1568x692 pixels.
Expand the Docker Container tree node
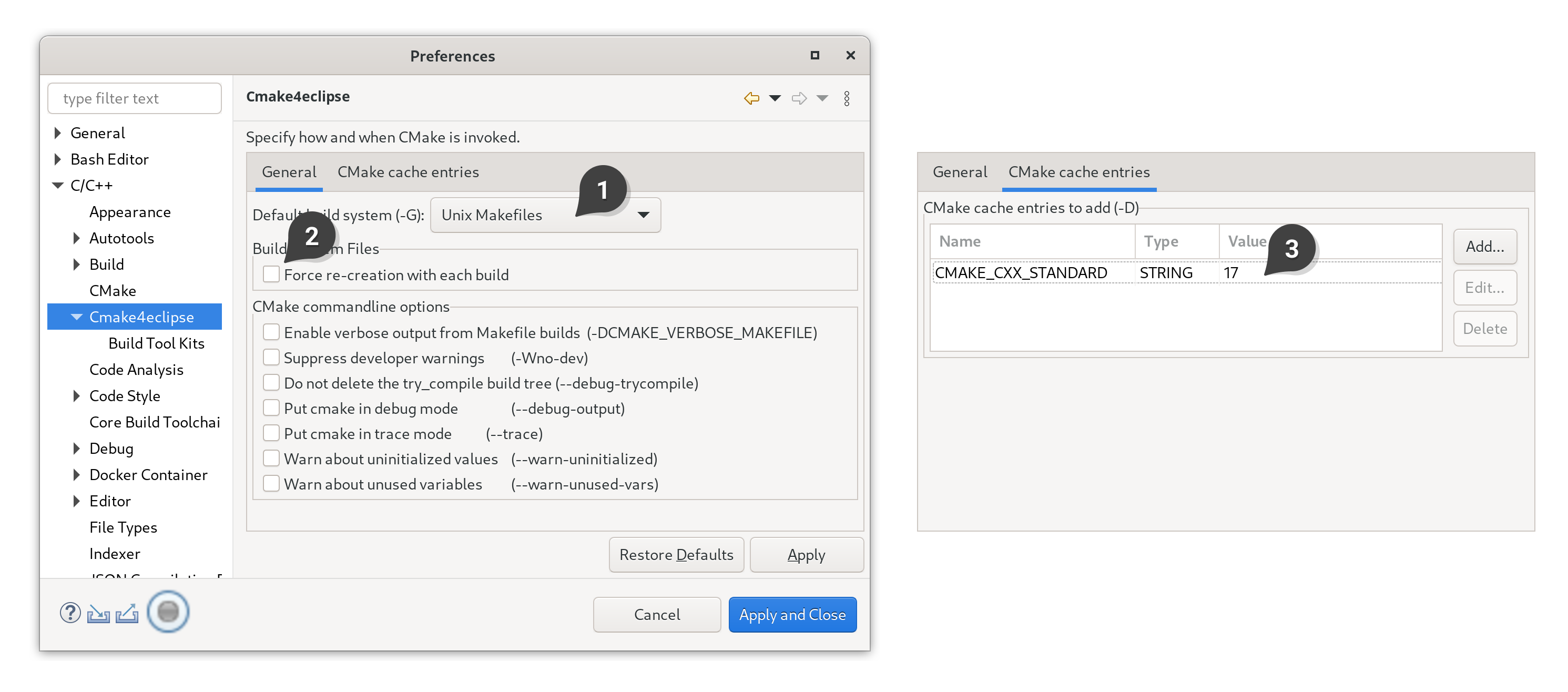(x=77, y=475)
